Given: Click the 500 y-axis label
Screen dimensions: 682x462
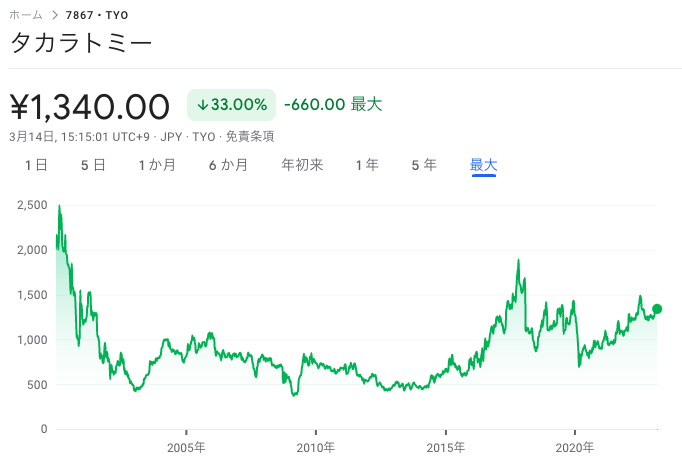Looking at the screenshot, I should coord(37,385).
